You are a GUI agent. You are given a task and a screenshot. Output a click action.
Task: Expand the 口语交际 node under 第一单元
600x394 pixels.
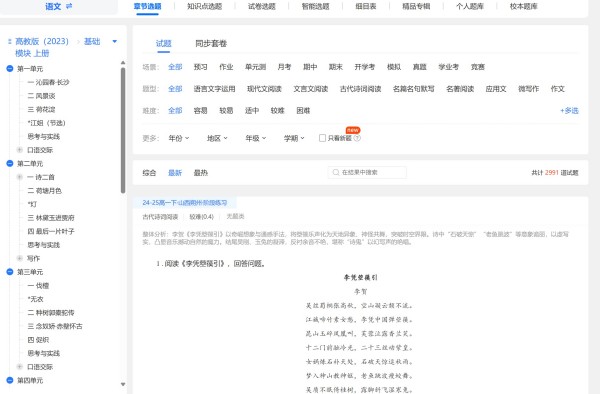coord(20,150)
